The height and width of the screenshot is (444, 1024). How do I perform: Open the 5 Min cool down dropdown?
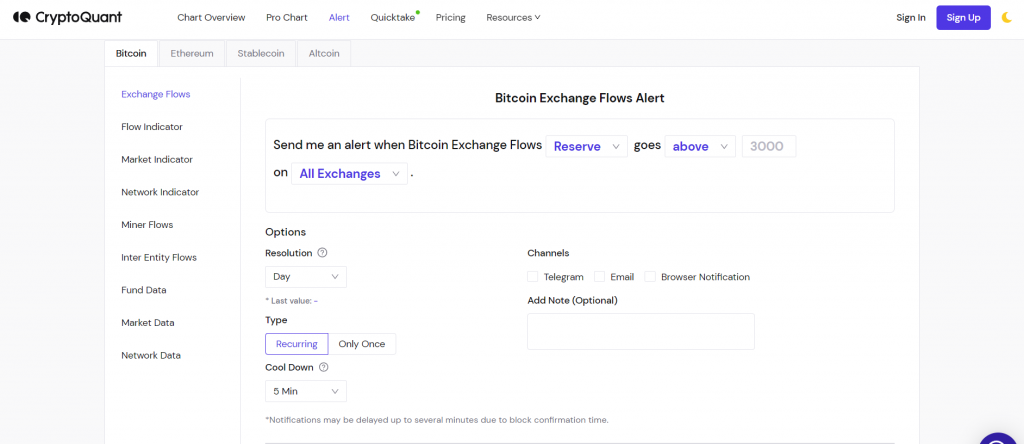(x=306, y=391)
